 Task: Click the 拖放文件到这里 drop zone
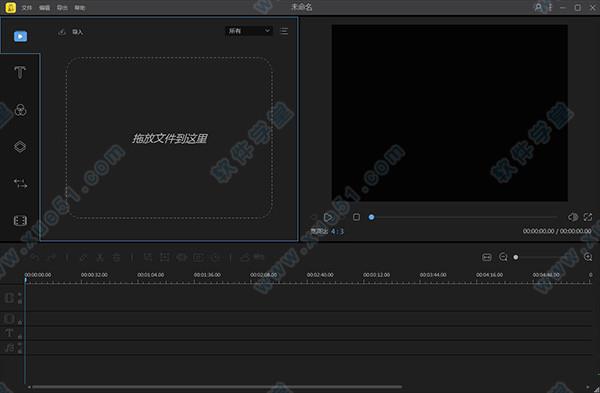coord(169,138)
